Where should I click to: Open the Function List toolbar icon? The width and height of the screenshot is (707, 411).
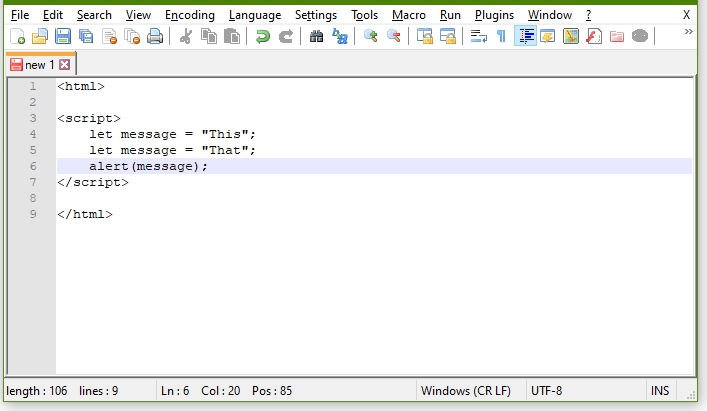click(594, 36)
